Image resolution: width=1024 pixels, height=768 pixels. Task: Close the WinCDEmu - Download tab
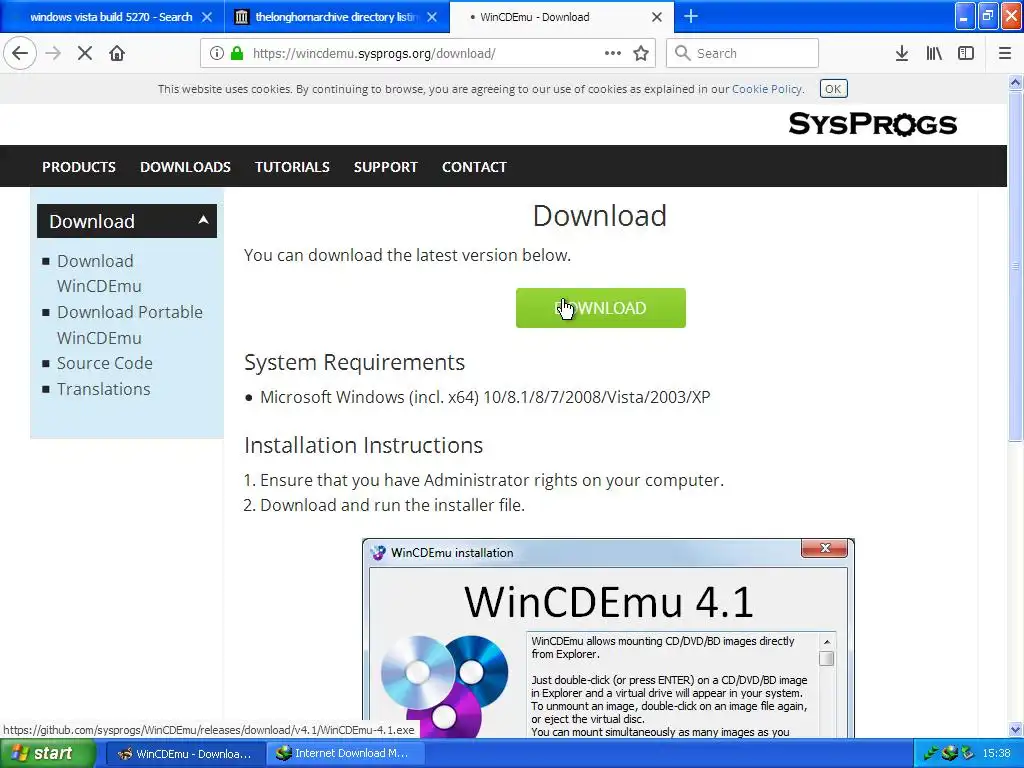coord(657,17)
